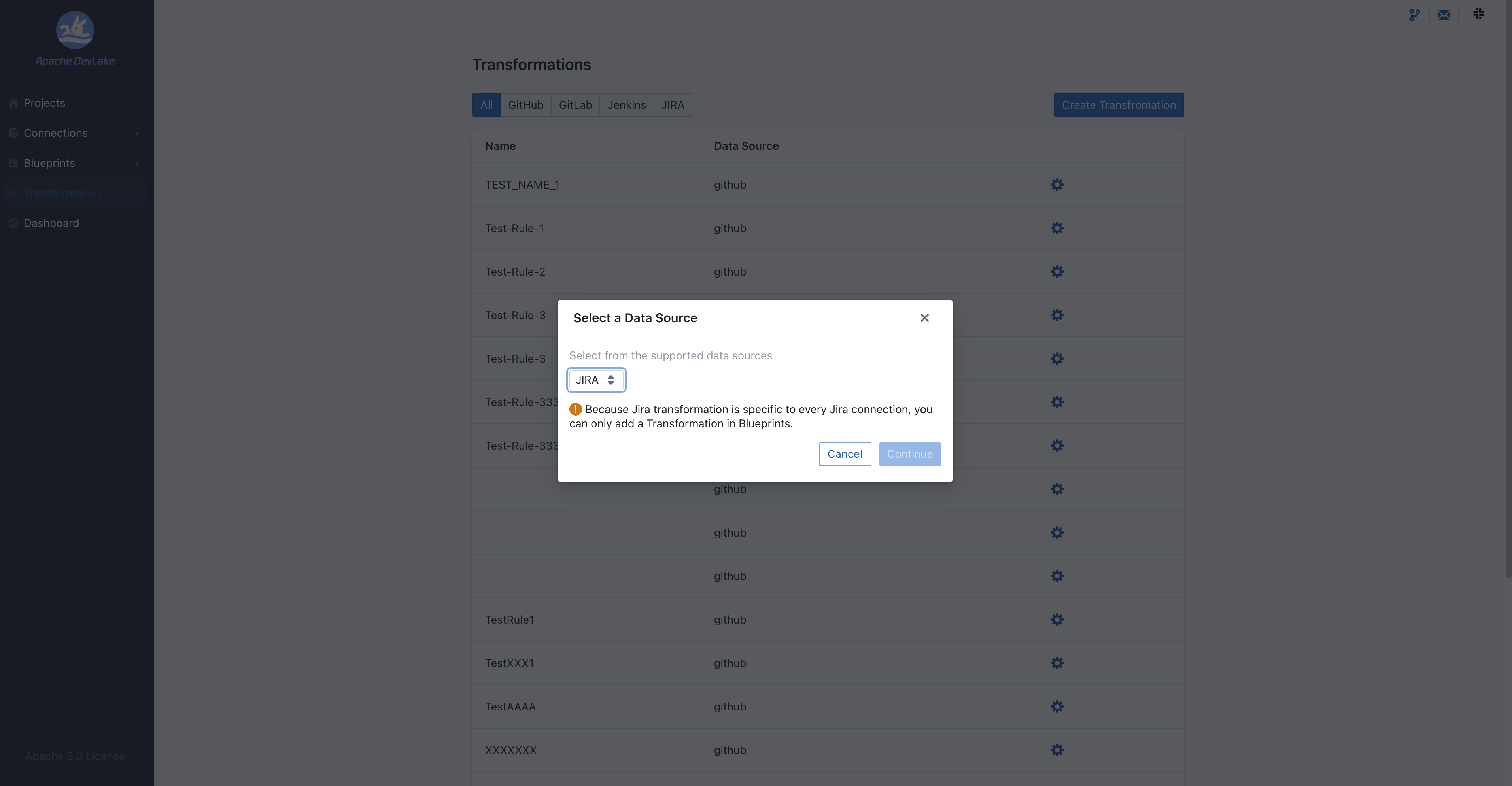Open the Slack icon in header
The image size is (1512, 786).
pyautogui.click(x=1478, y=13)
